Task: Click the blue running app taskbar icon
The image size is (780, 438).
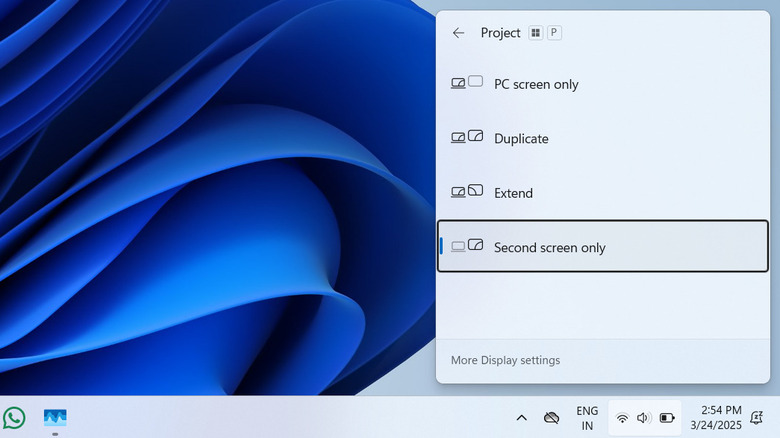Action: [55, 417]
